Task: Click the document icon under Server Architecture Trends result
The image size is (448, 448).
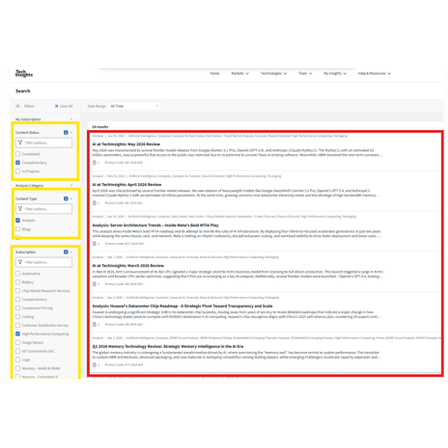Action: 94,244
